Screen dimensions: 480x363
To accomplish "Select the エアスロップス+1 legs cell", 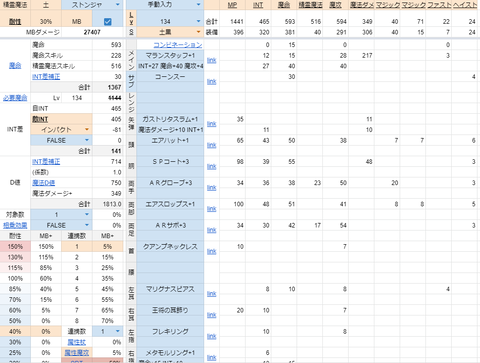I will click(x=170, y=204).
